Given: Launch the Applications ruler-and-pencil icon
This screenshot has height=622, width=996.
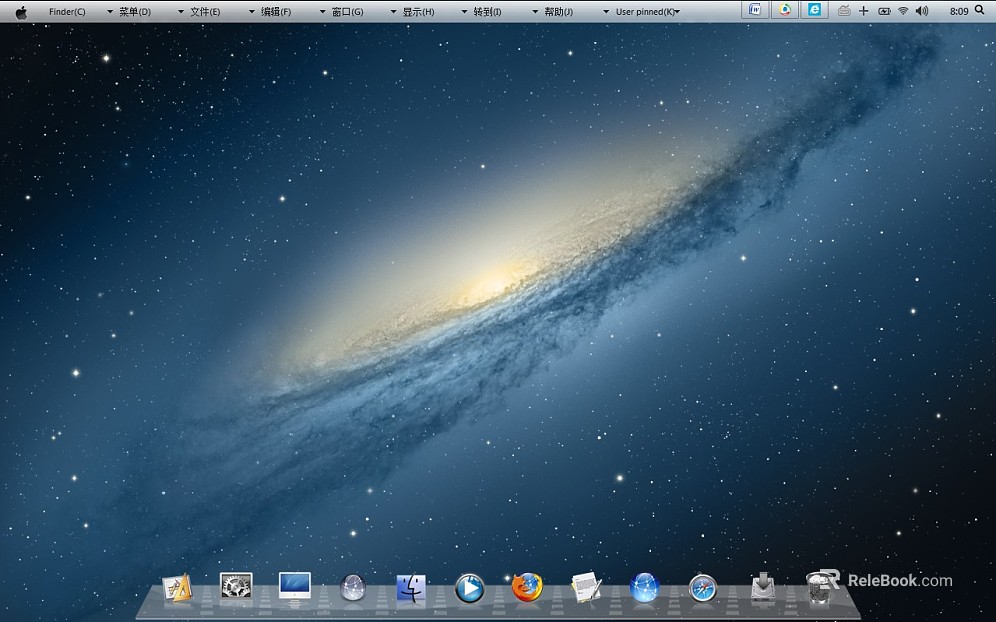Looking at the screenshot, I should click(177, 588).
